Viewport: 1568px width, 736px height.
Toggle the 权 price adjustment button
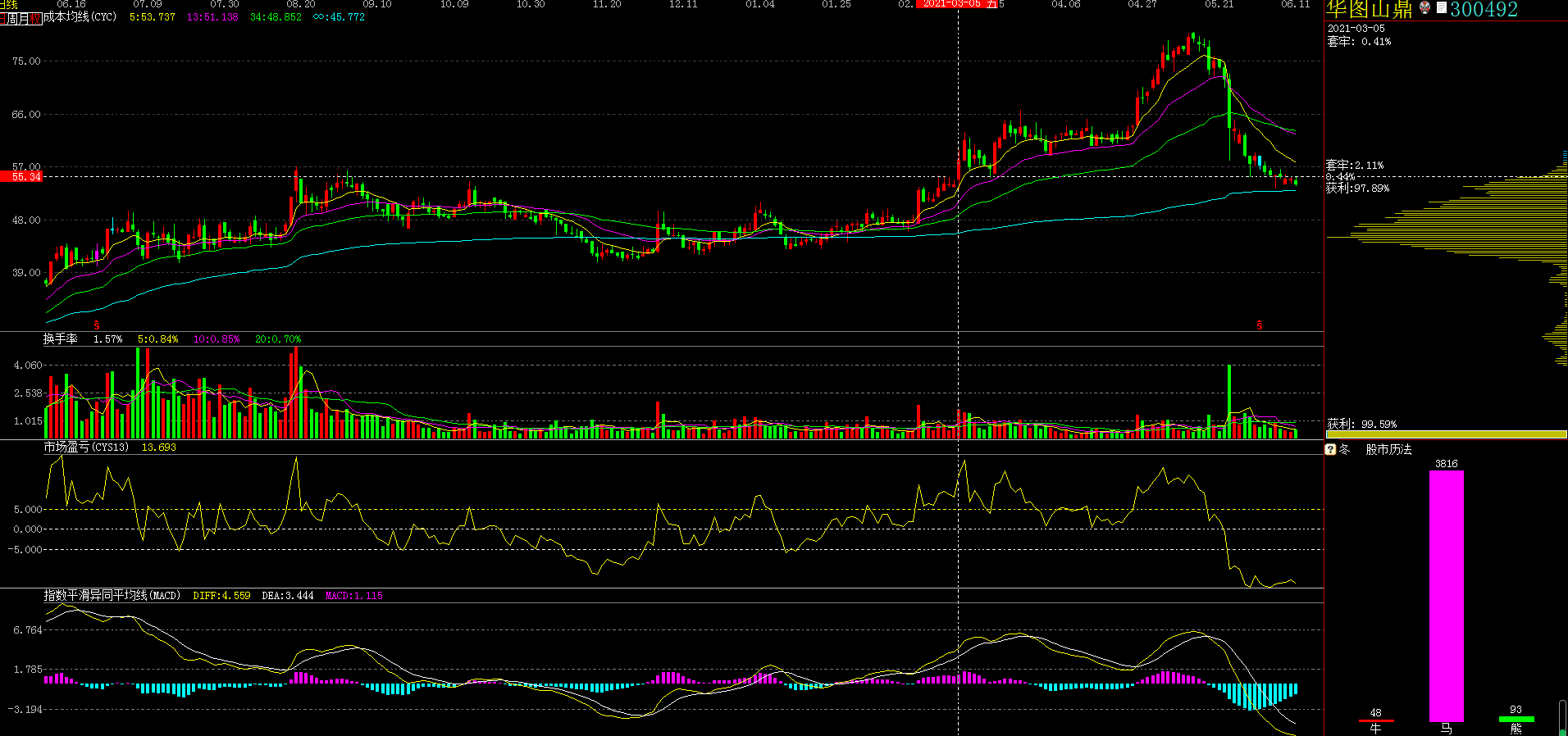click(35, 18)
